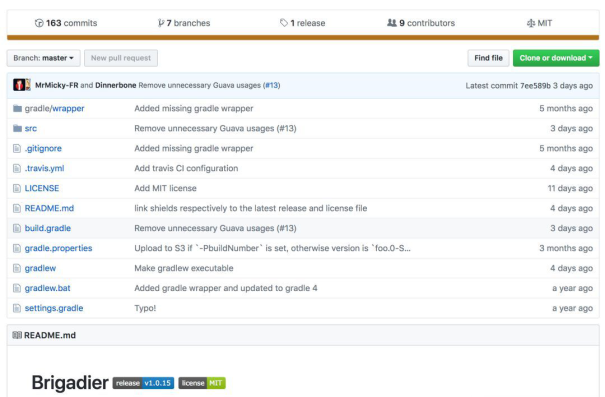Open the Branch: master dropdown
Screen dimensions: 605x397
pyautogui.click(x=44, y=58)
